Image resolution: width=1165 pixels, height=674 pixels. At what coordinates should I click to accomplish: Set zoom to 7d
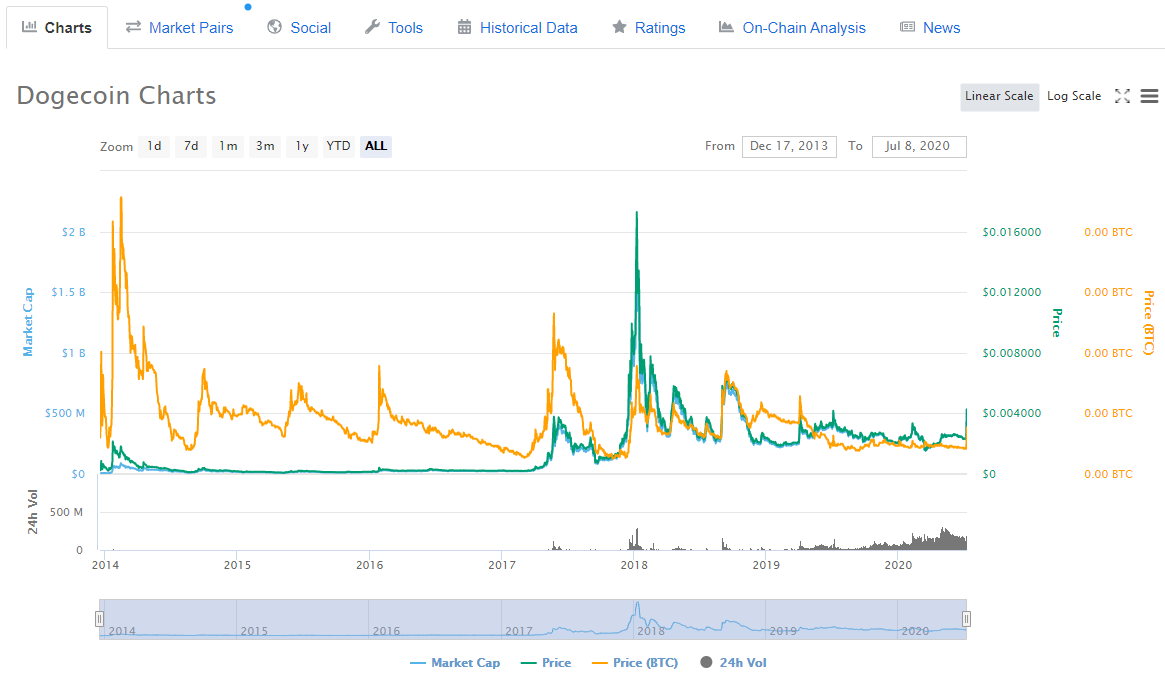tap(191, 146)
